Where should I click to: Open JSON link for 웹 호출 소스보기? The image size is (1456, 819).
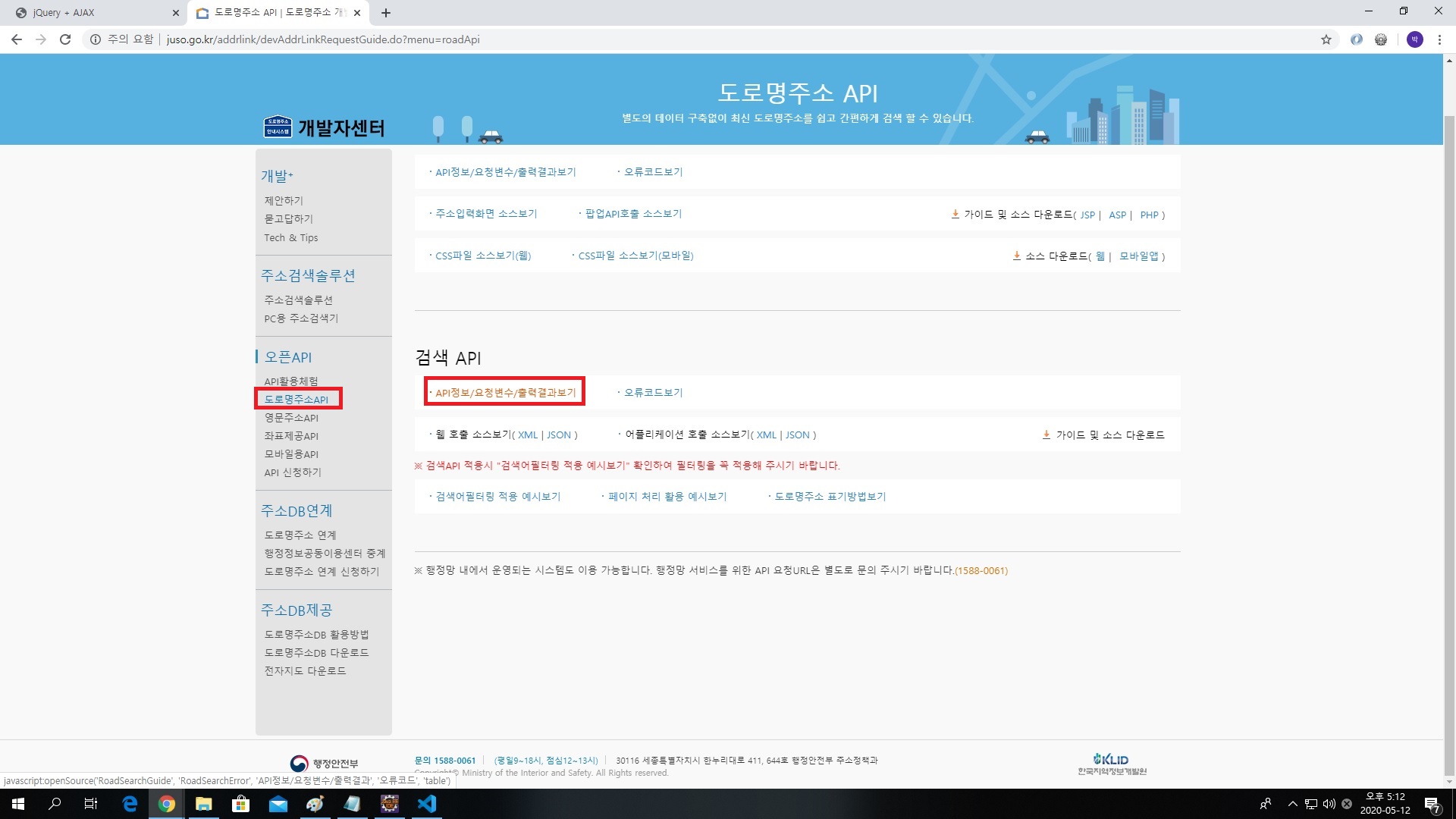pos(559,435)
